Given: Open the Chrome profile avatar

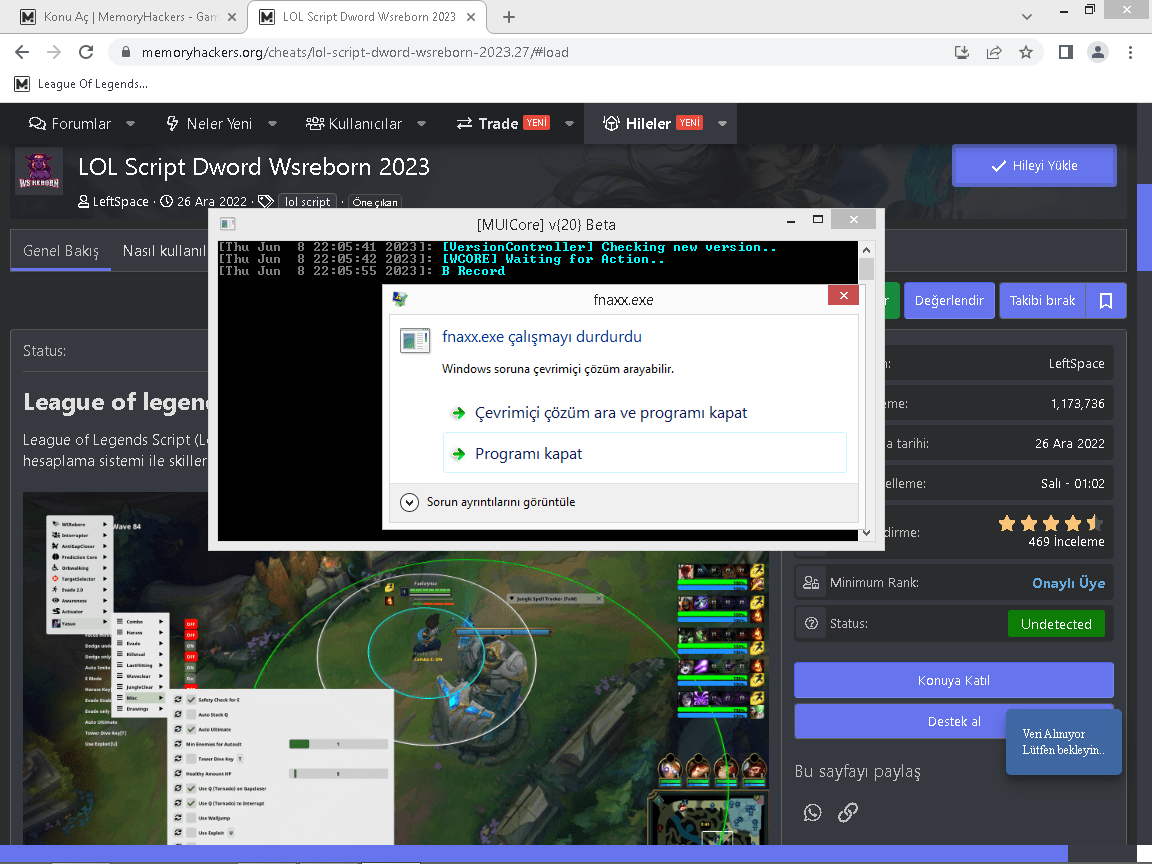Looking at the screenshot, I should click(x=1098, y=52).
